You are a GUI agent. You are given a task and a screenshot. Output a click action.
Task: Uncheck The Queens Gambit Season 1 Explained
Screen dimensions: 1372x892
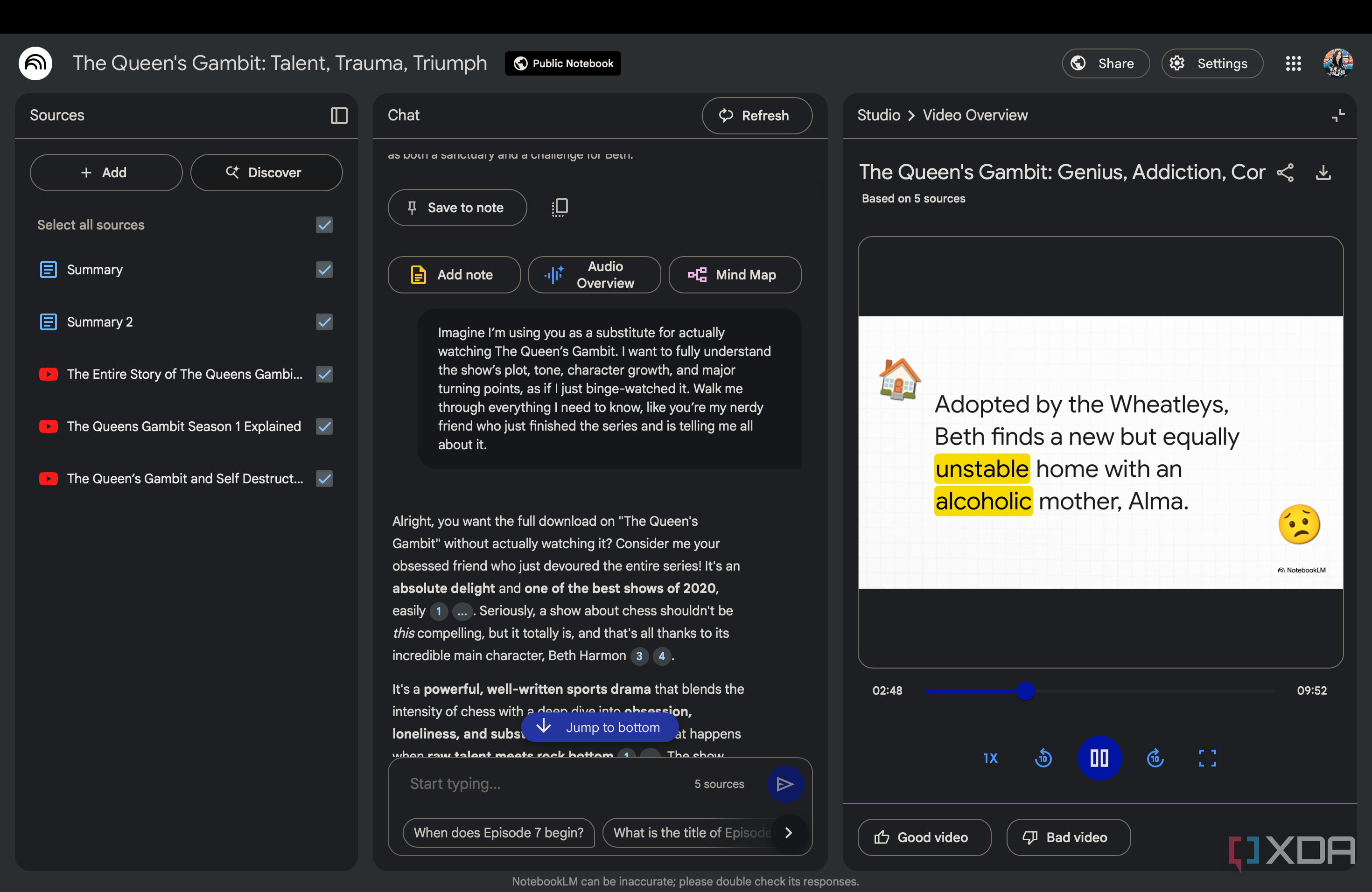click(x=324, y=426)
